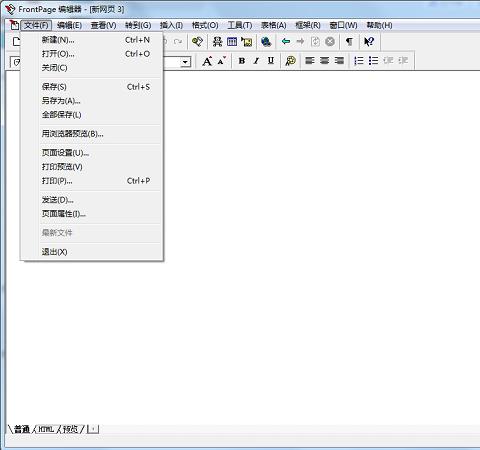Click the show FrontPage Explorer icon

197,42
